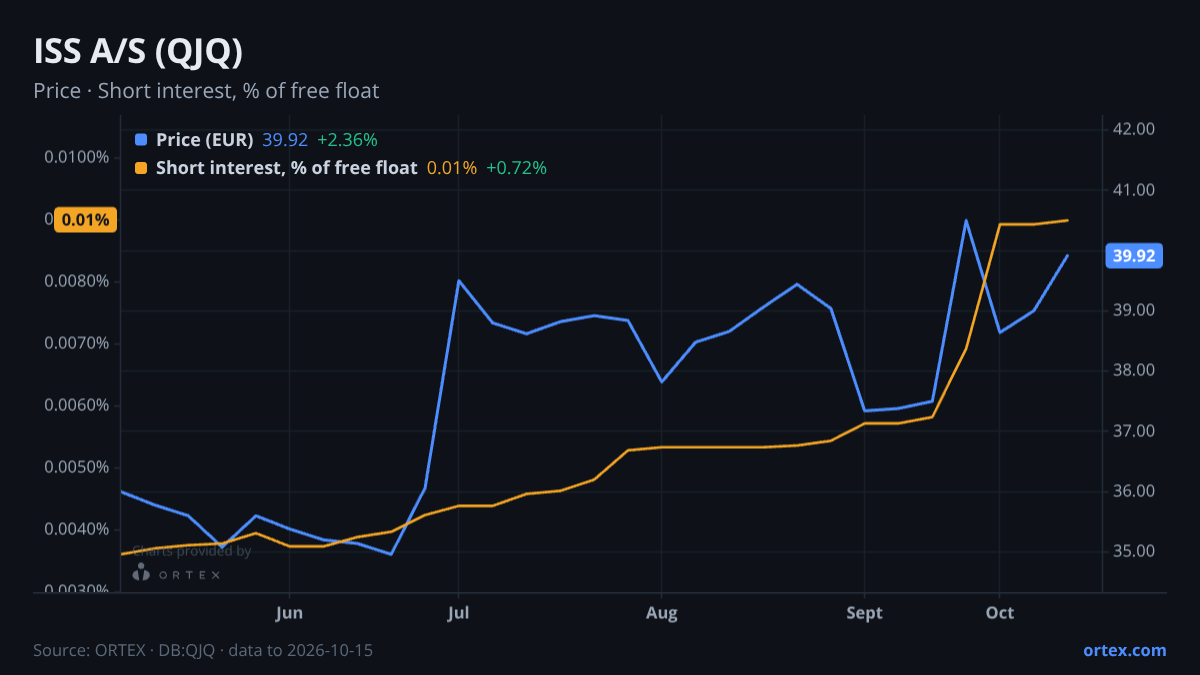Click the 0.01% short interest legend value
Image resolution: width=1200 pixels, height=675 pixels.
[x=452, y=168]
